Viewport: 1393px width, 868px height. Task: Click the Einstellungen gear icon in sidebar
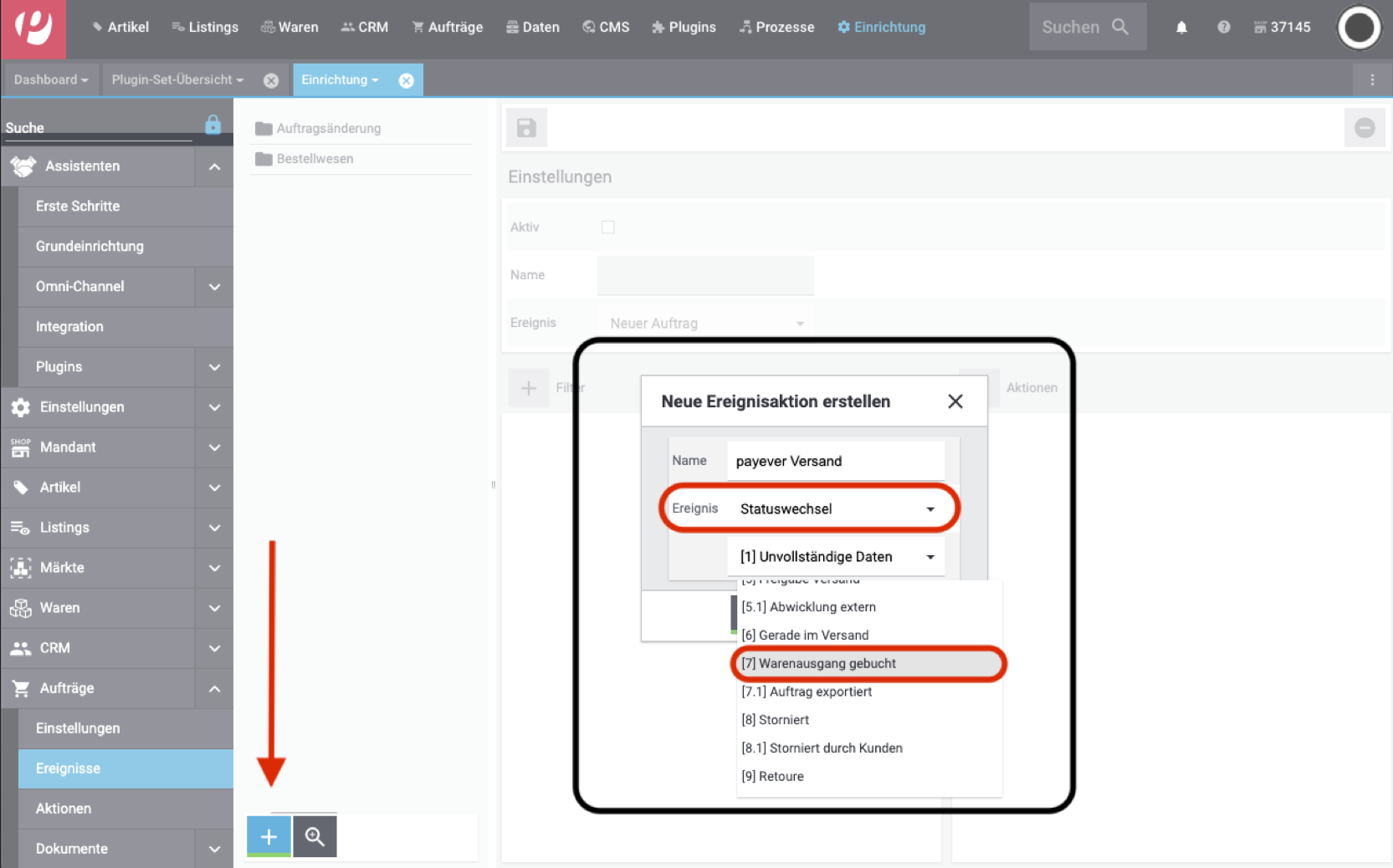click(21, 407)
